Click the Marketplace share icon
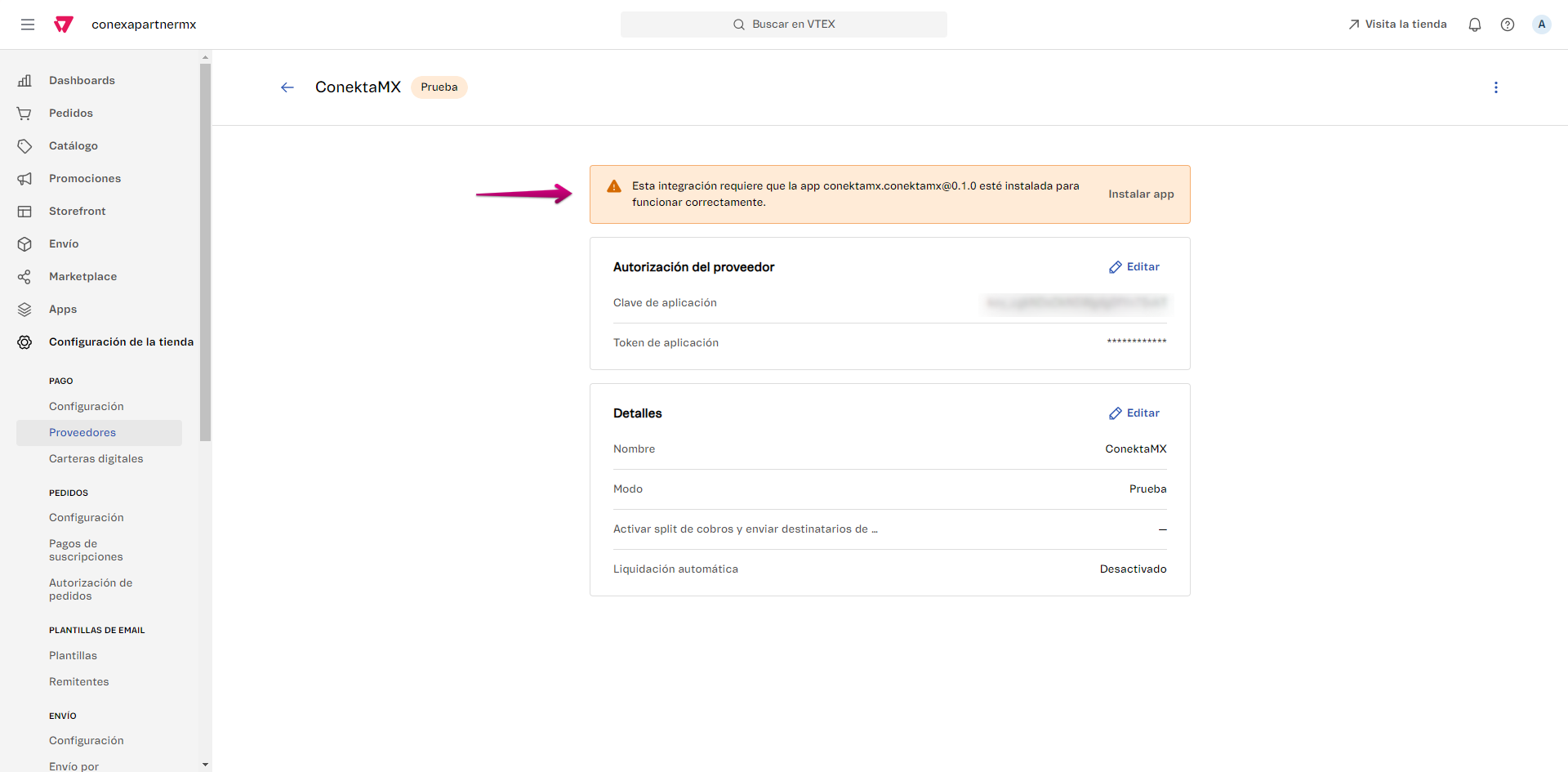1568x772 pixels. tap(24, 276)
